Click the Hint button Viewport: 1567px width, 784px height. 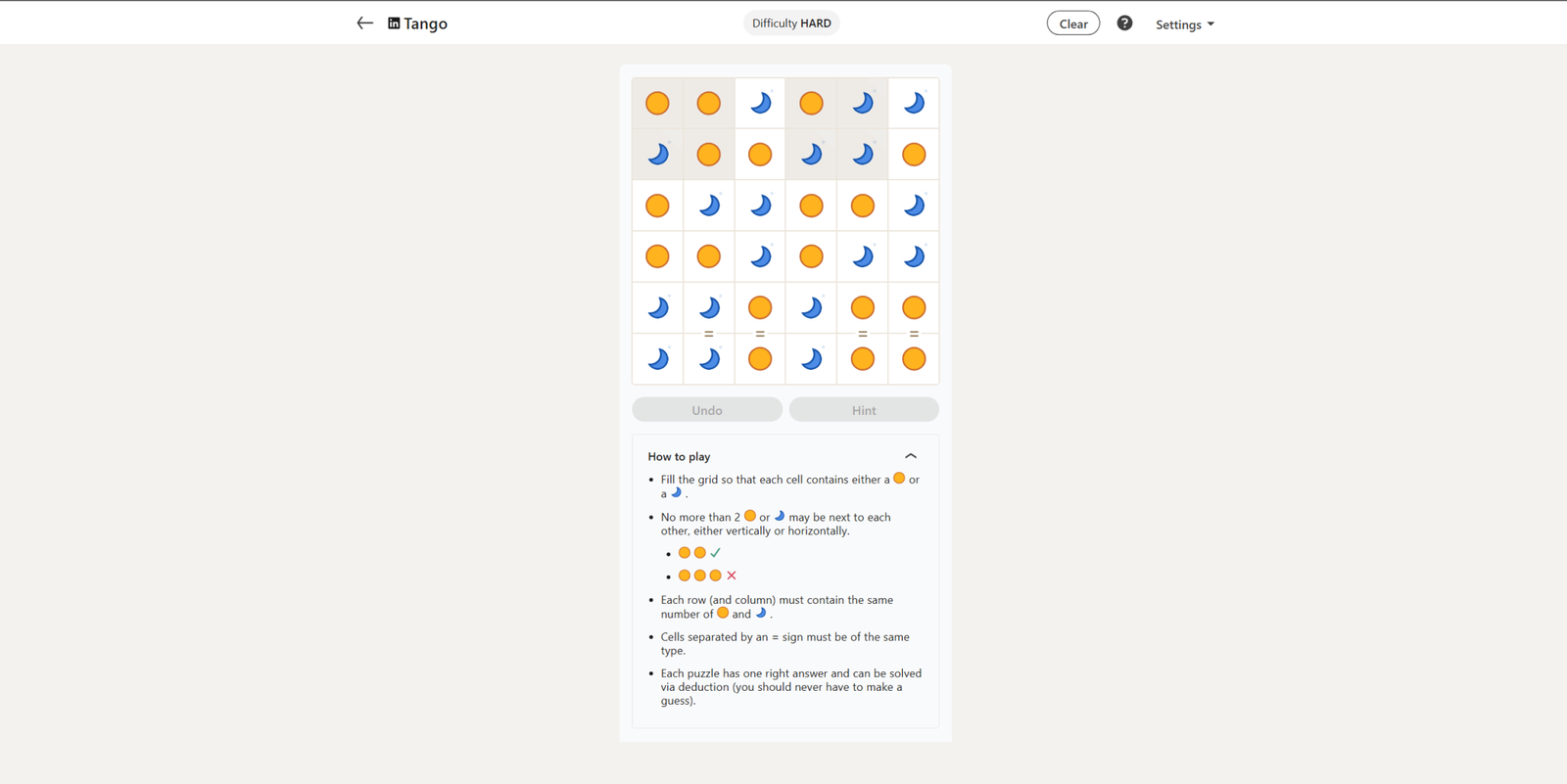click(x=864, y=410)
